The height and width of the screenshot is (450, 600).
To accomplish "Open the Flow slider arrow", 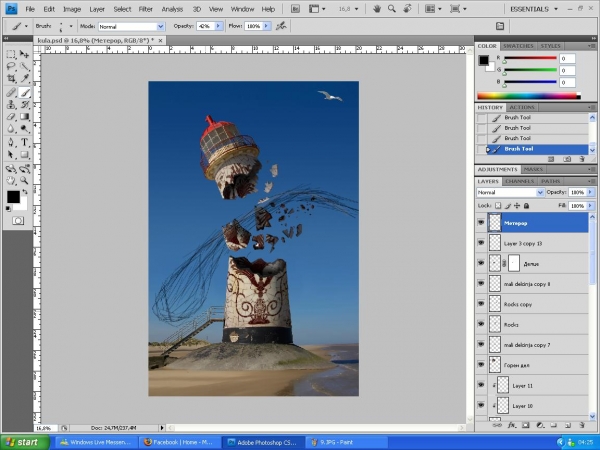I will (266, 26).
